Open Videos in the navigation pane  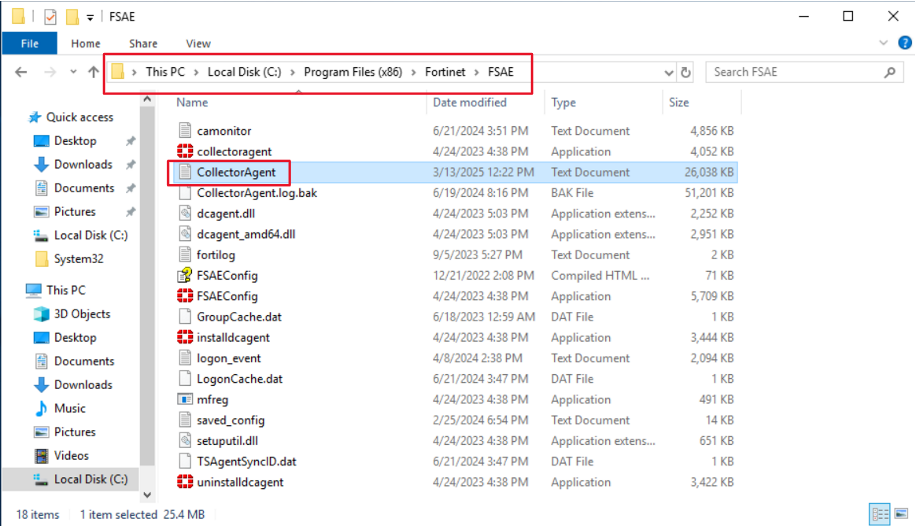pos(71,456)
